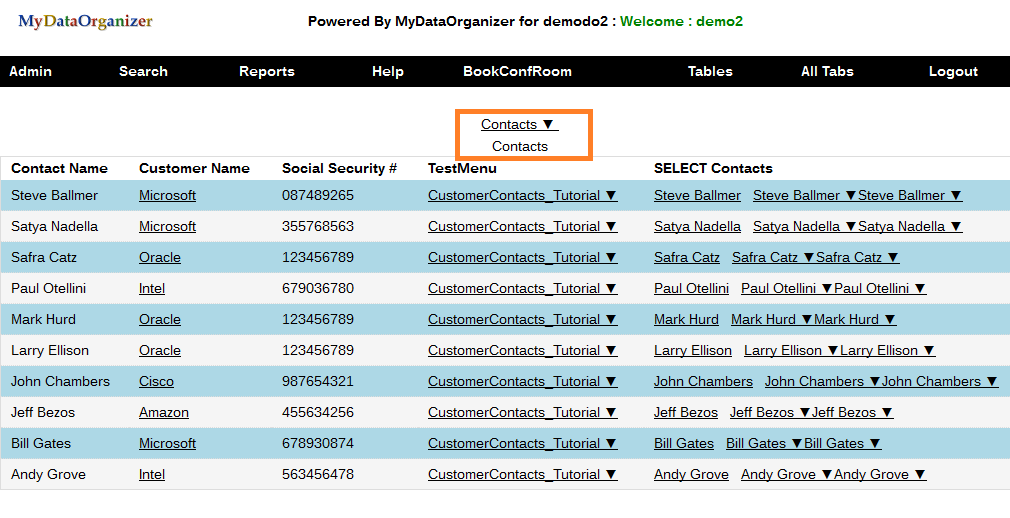This screenshot has height=518, width=1010.
Task: Open BookConfRoom from the navigation bar
Action: (517, 71)
